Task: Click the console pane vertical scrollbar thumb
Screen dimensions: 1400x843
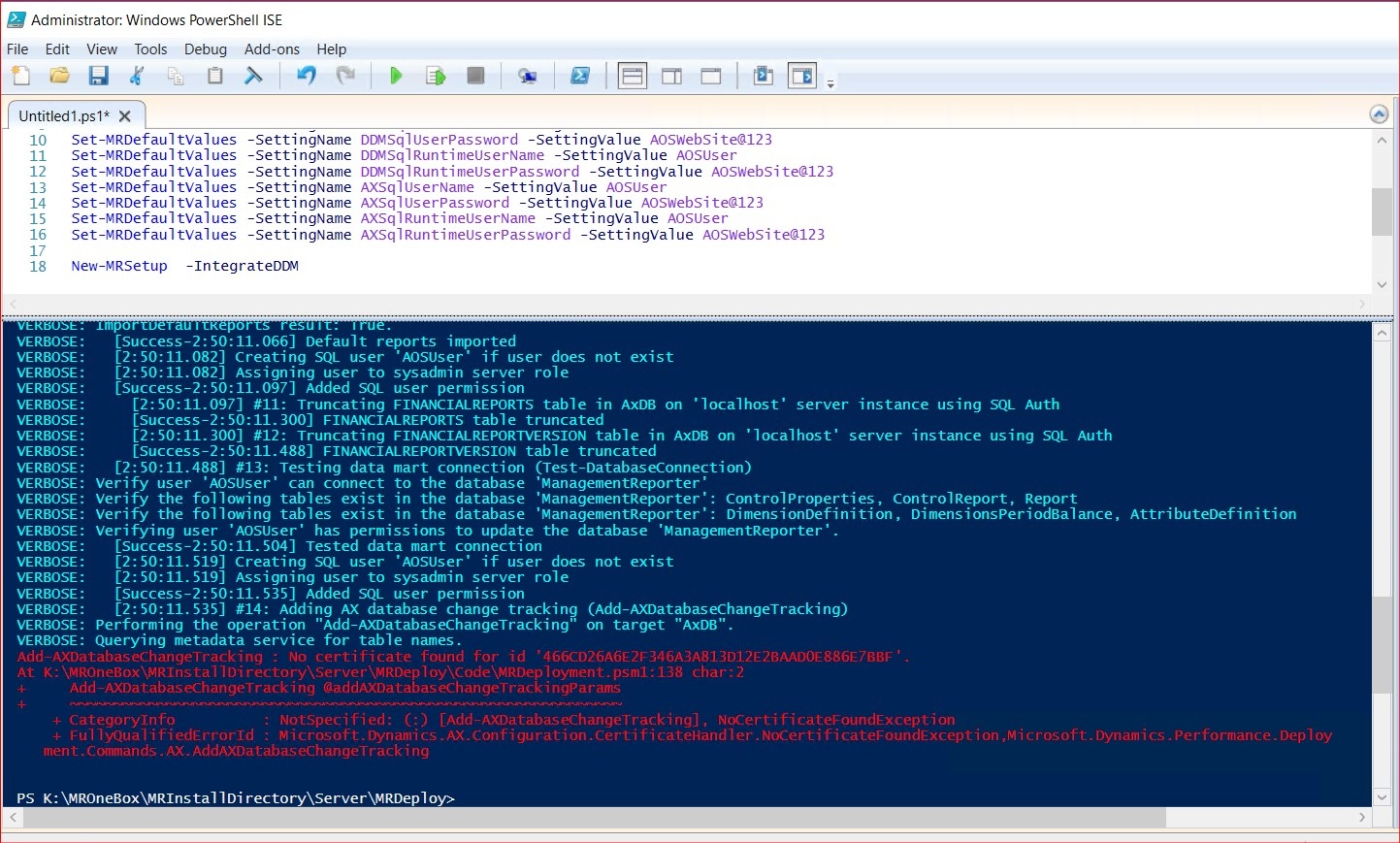Action: [1383, 644]
